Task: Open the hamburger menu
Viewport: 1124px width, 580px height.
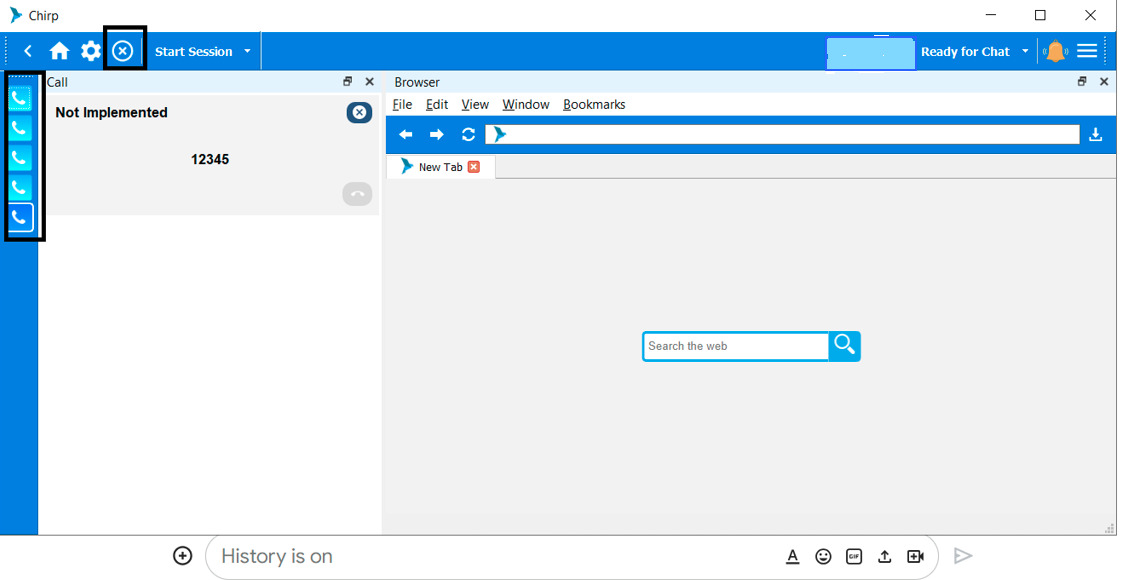Action: coord(1087,51)
